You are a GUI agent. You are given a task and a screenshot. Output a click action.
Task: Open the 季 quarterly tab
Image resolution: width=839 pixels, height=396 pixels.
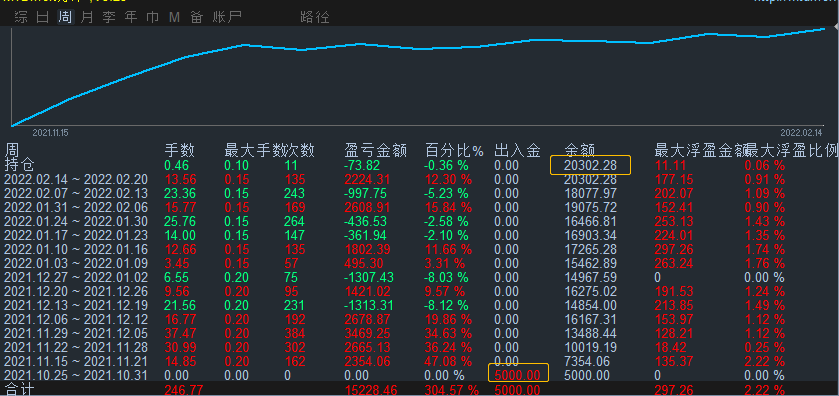pyautogui.click(x=109, y=17)
